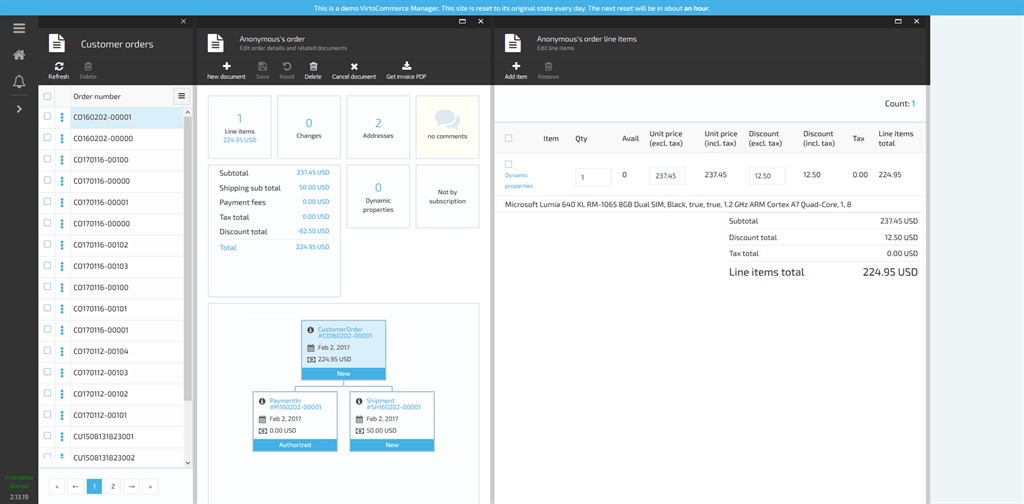Click scroll-down arrow of orders list scrollbar
The image size is (1024, 504).
tap(188, 462)
